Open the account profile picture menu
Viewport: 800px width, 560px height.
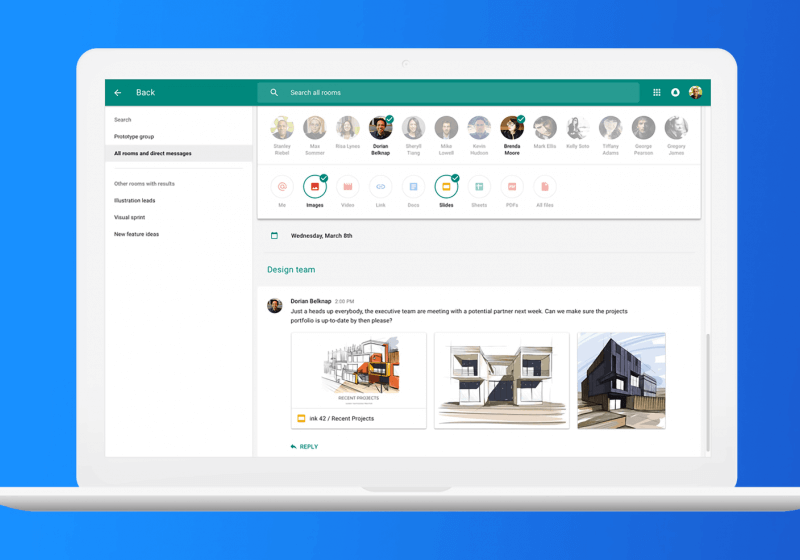tap(695, 93)
